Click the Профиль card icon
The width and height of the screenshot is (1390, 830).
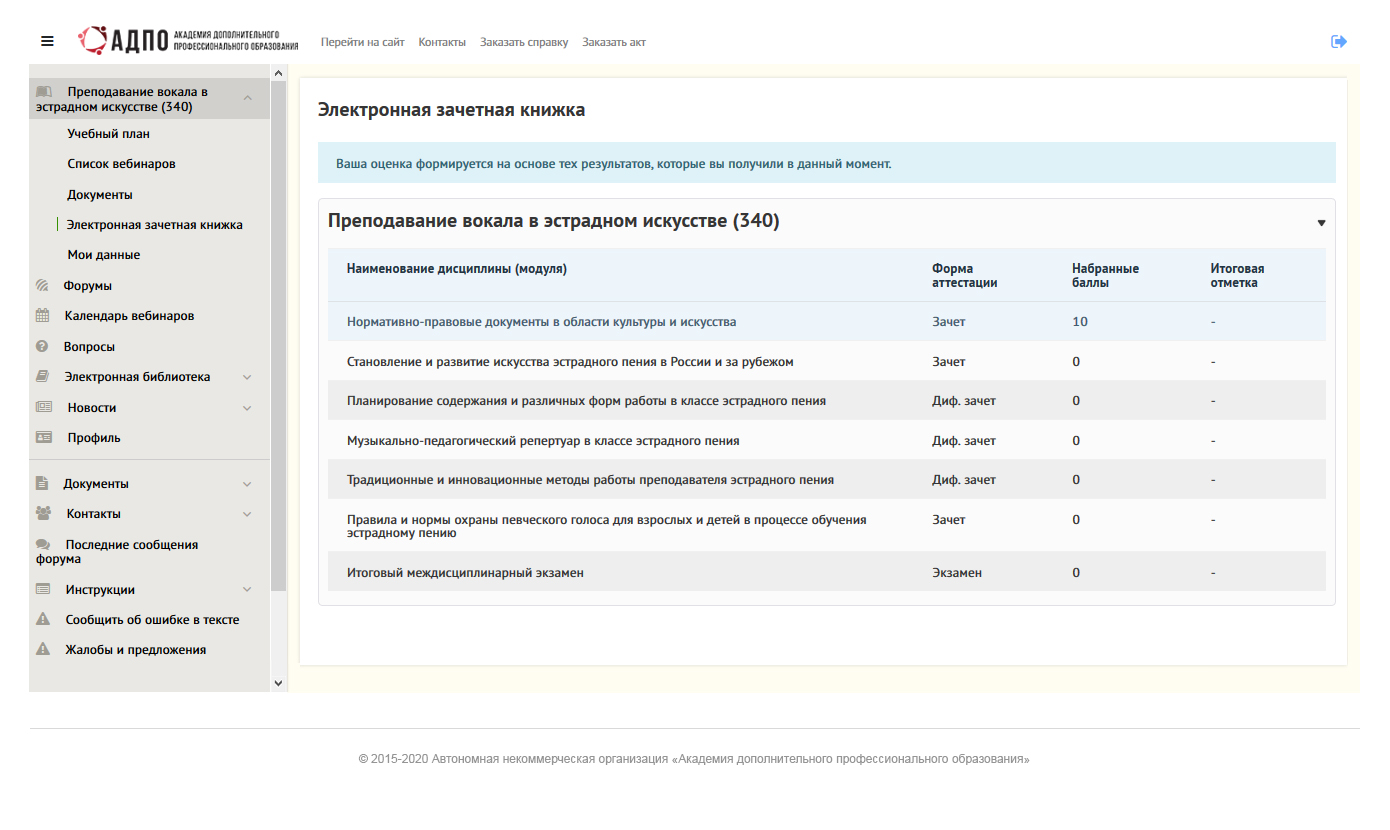tap(43, 438)
